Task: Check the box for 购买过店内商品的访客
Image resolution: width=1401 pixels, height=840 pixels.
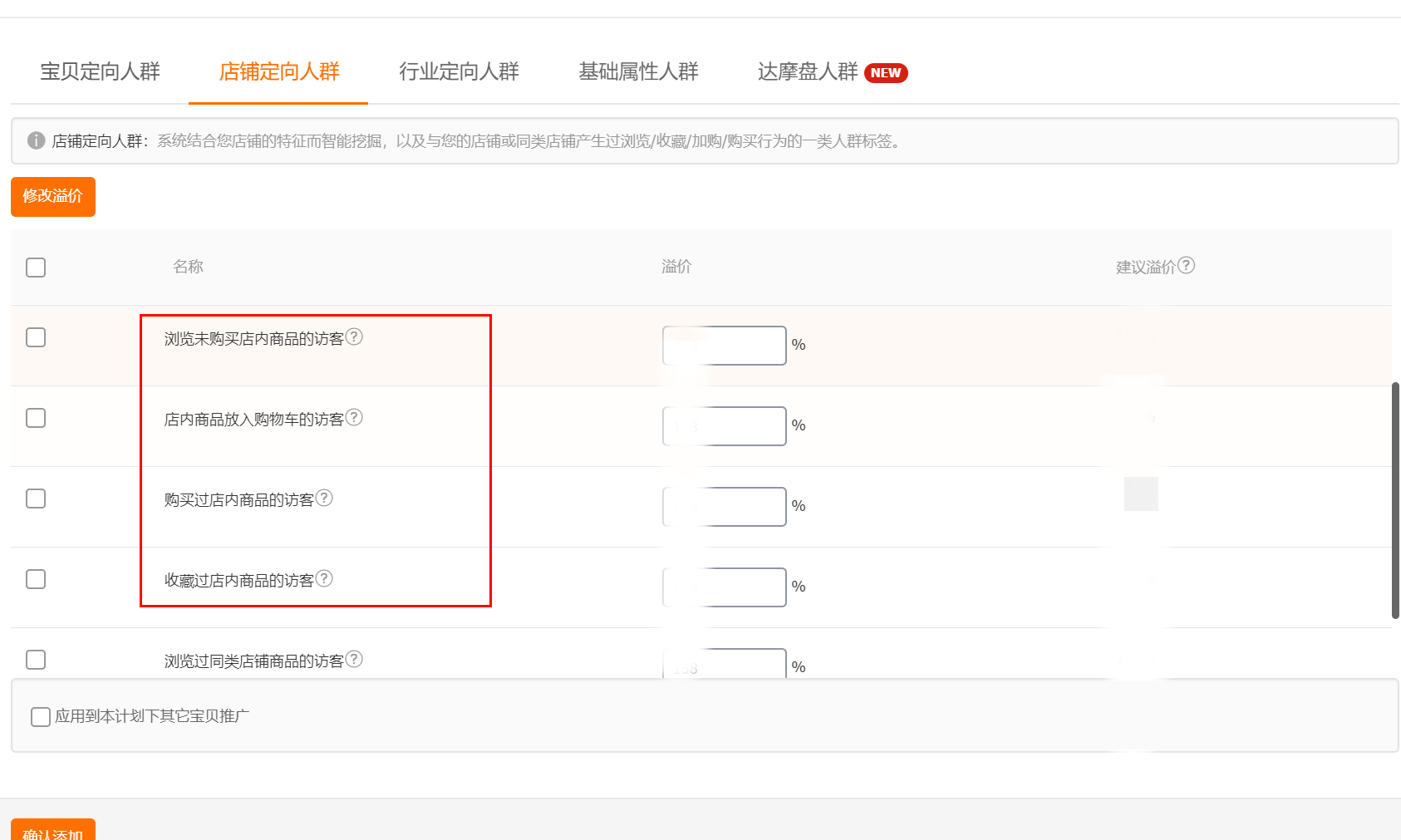Action: point(36,499)
